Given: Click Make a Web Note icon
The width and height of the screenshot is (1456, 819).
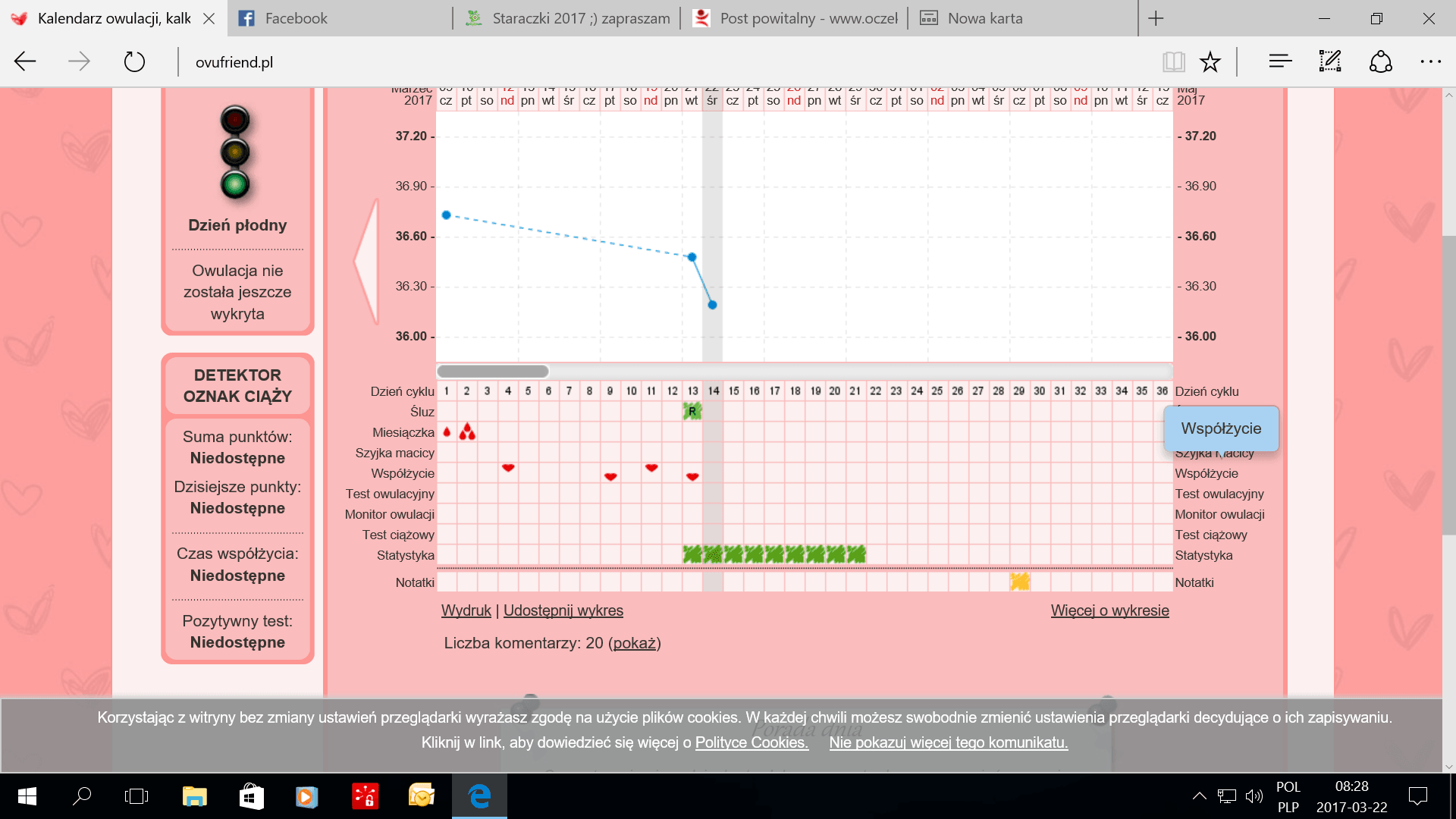Looking at the screenshot, I should click(x=1330, y=61).
